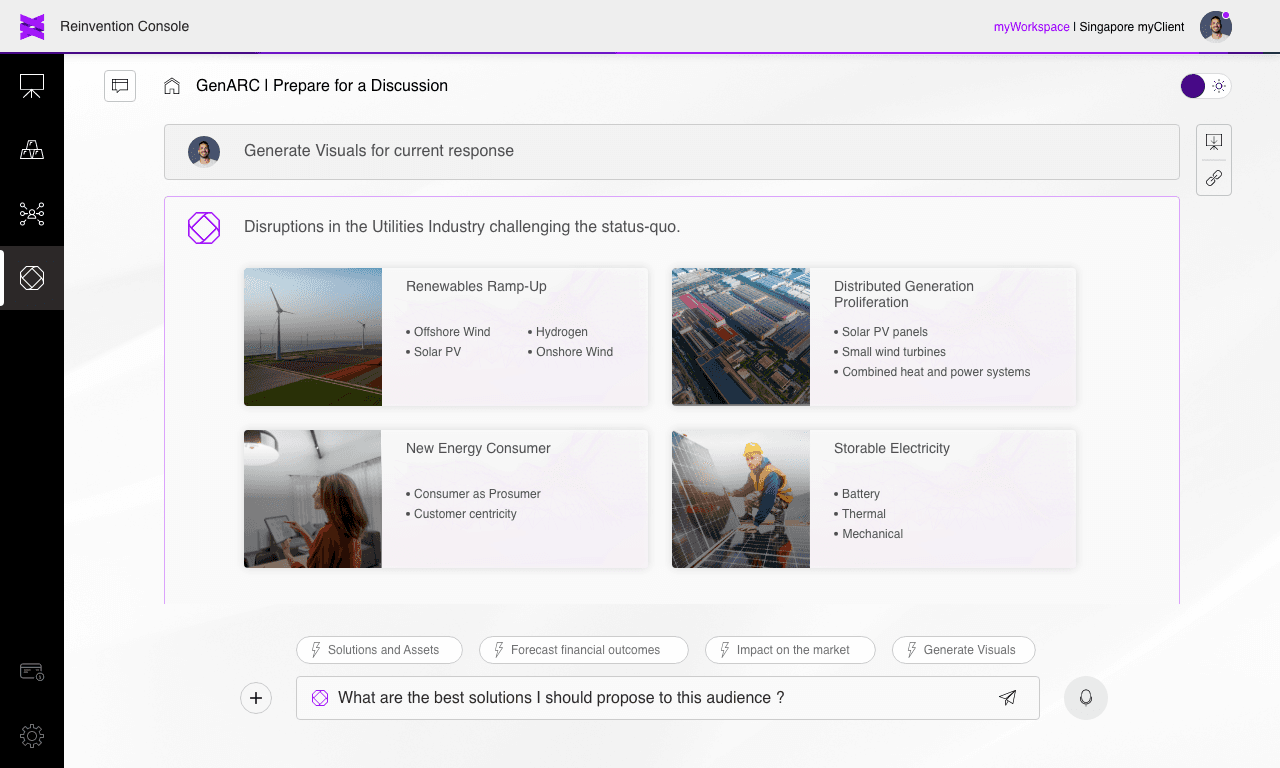Click the payment card sidebar icon
This screenshot has height=768, width=1280.
coord(32,671)
